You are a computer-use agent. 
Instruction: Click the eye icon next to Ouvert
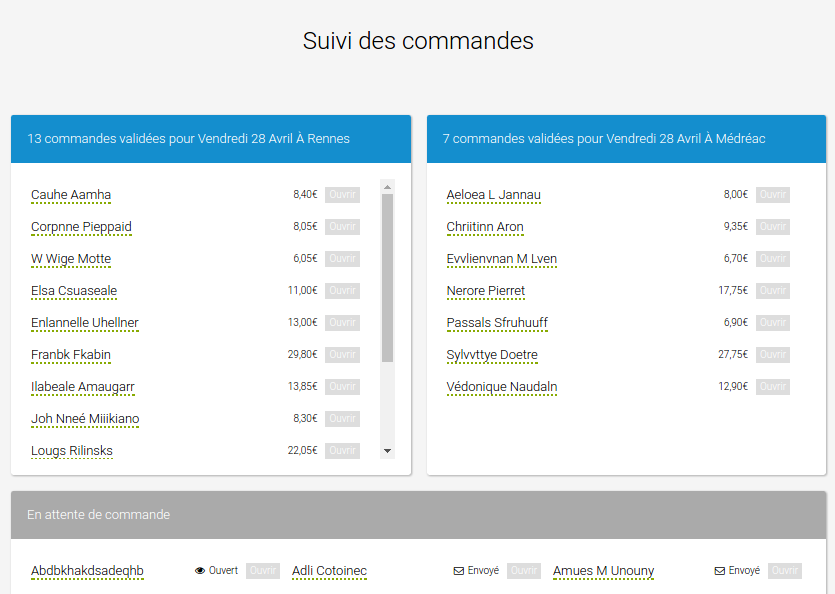click(199, 570)
